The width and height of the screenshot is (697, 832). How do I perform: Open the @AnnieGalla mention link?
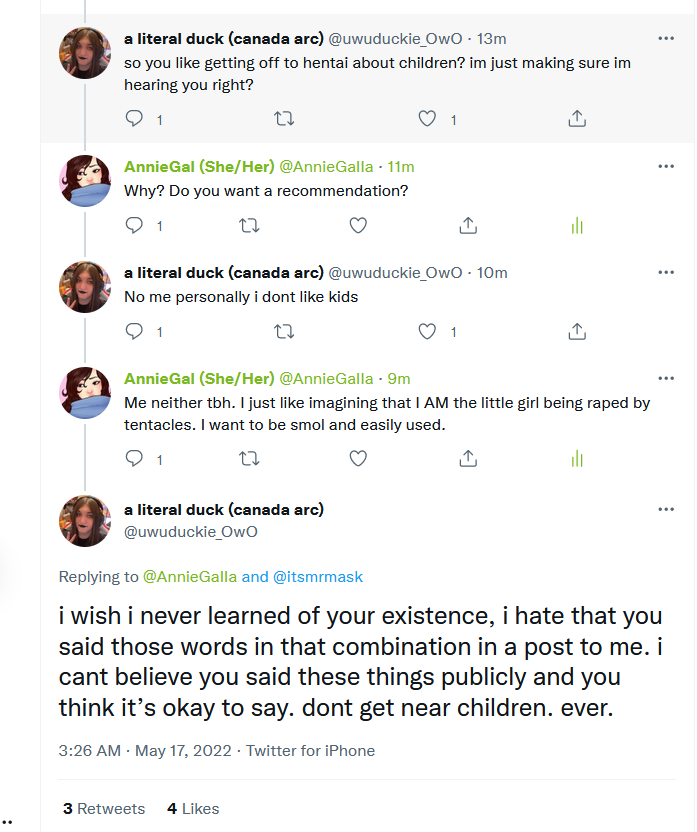[x=190, y=577]
